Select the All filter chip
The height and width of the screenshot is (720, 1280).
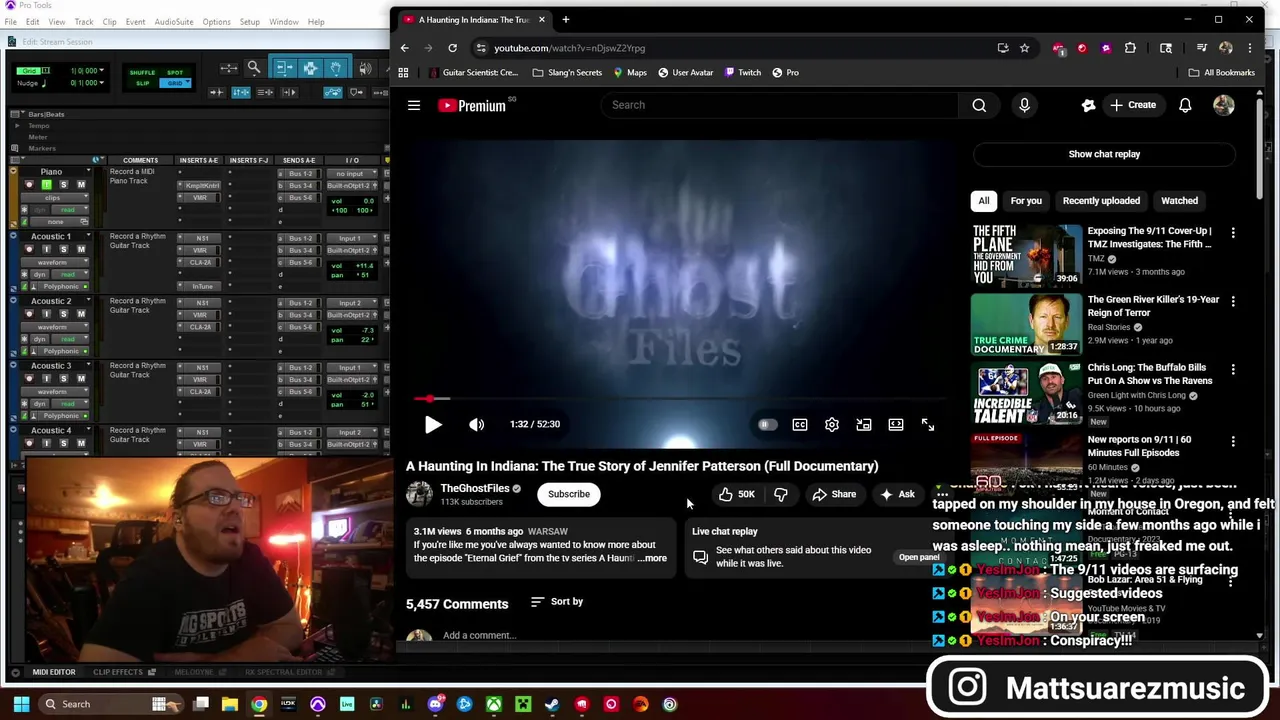tap(984, 201)
